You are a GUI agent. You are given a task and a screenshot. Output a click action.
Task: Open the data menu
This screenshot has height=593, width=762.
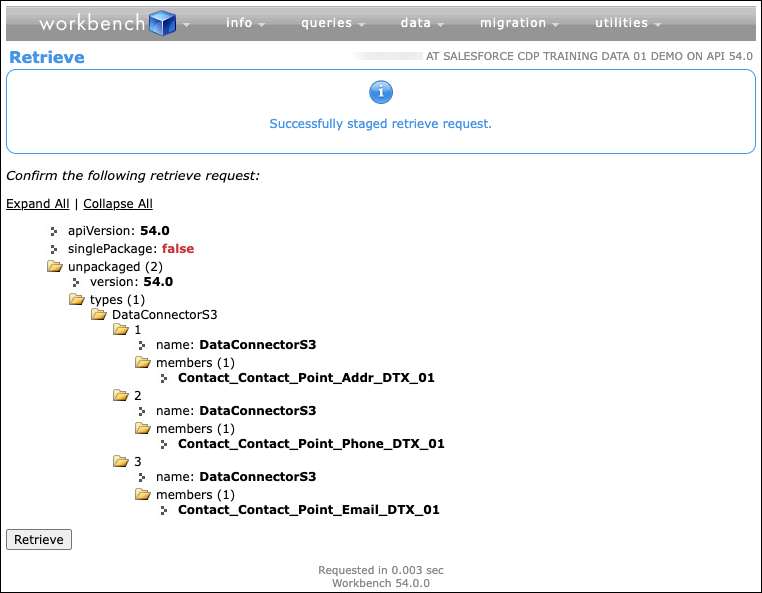422,23
